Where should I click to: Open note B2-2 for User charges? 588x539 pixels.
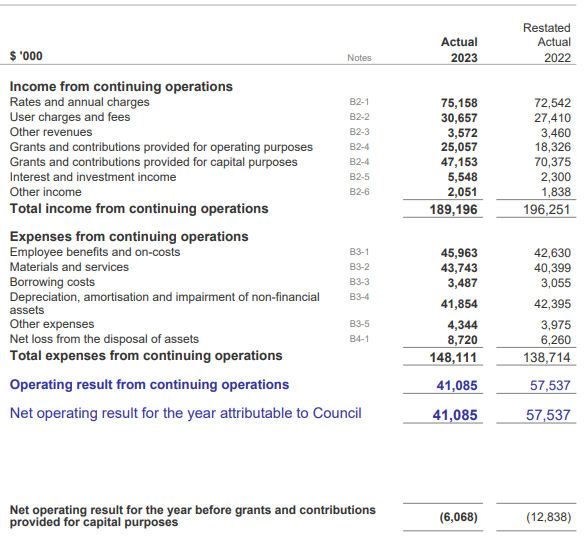359,117
